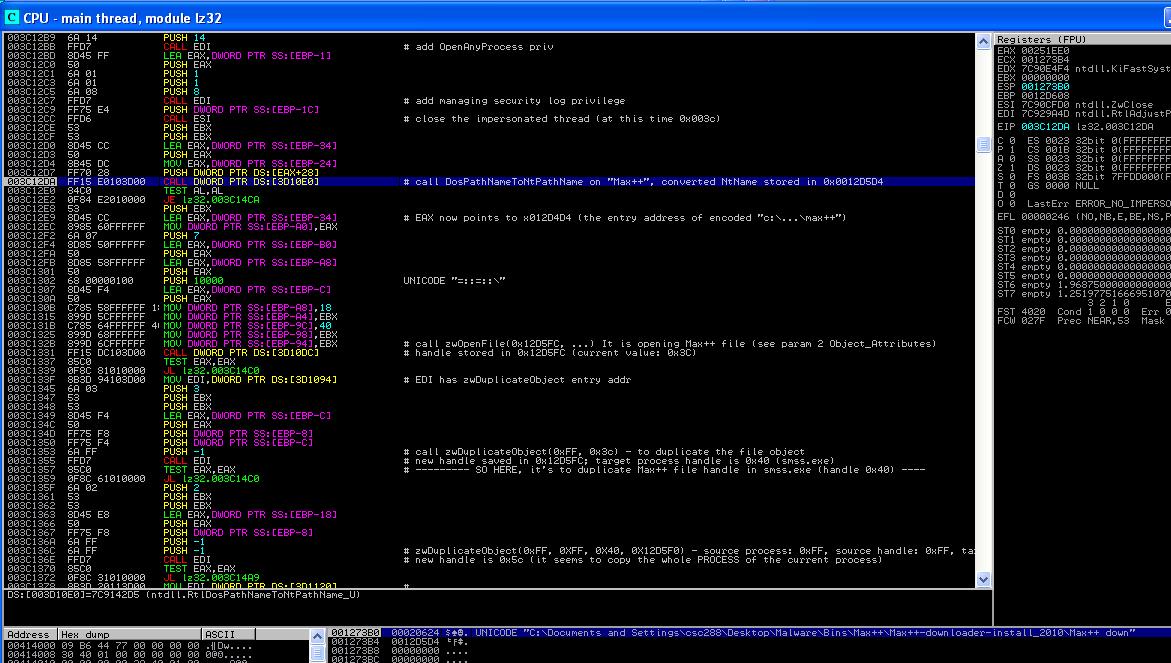The height and width of the screenshot is (663, 1171).
Task: Click the DosPathNameToNtPathName comment
Action: (643, 181)
